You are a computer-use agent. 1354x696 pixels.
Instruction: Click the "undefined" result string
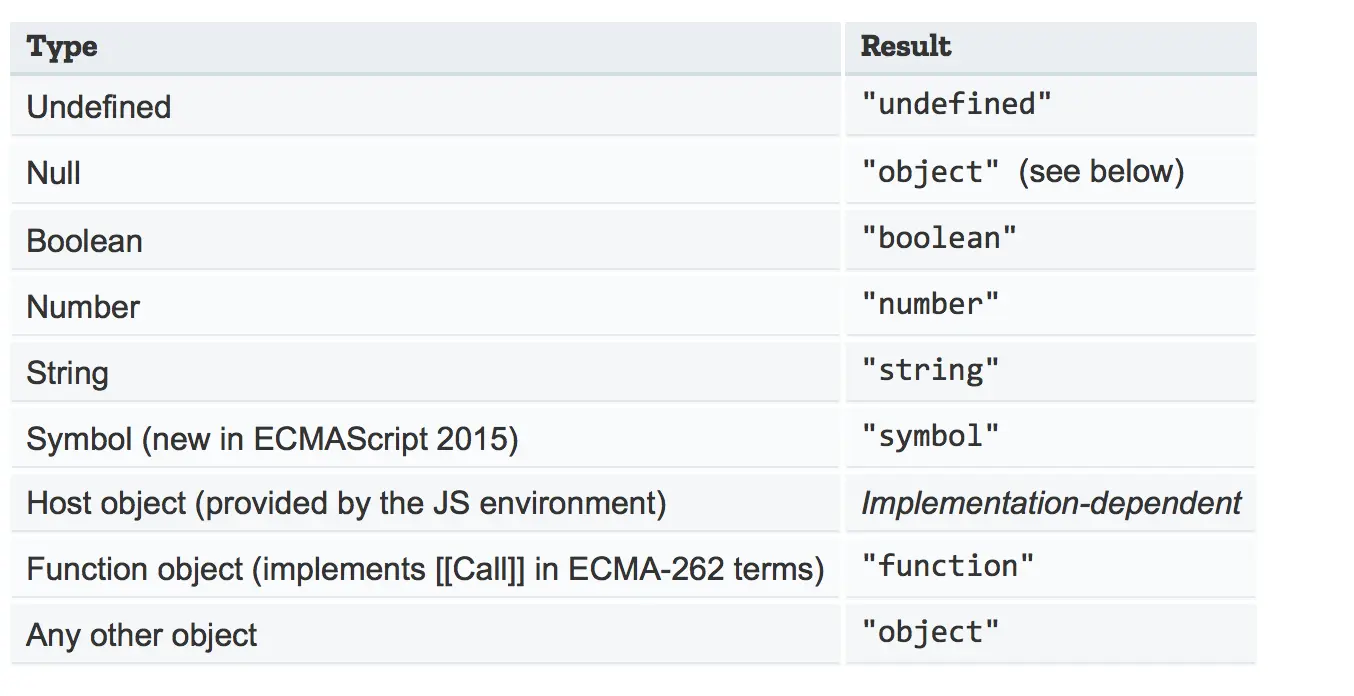coord(957,104)
